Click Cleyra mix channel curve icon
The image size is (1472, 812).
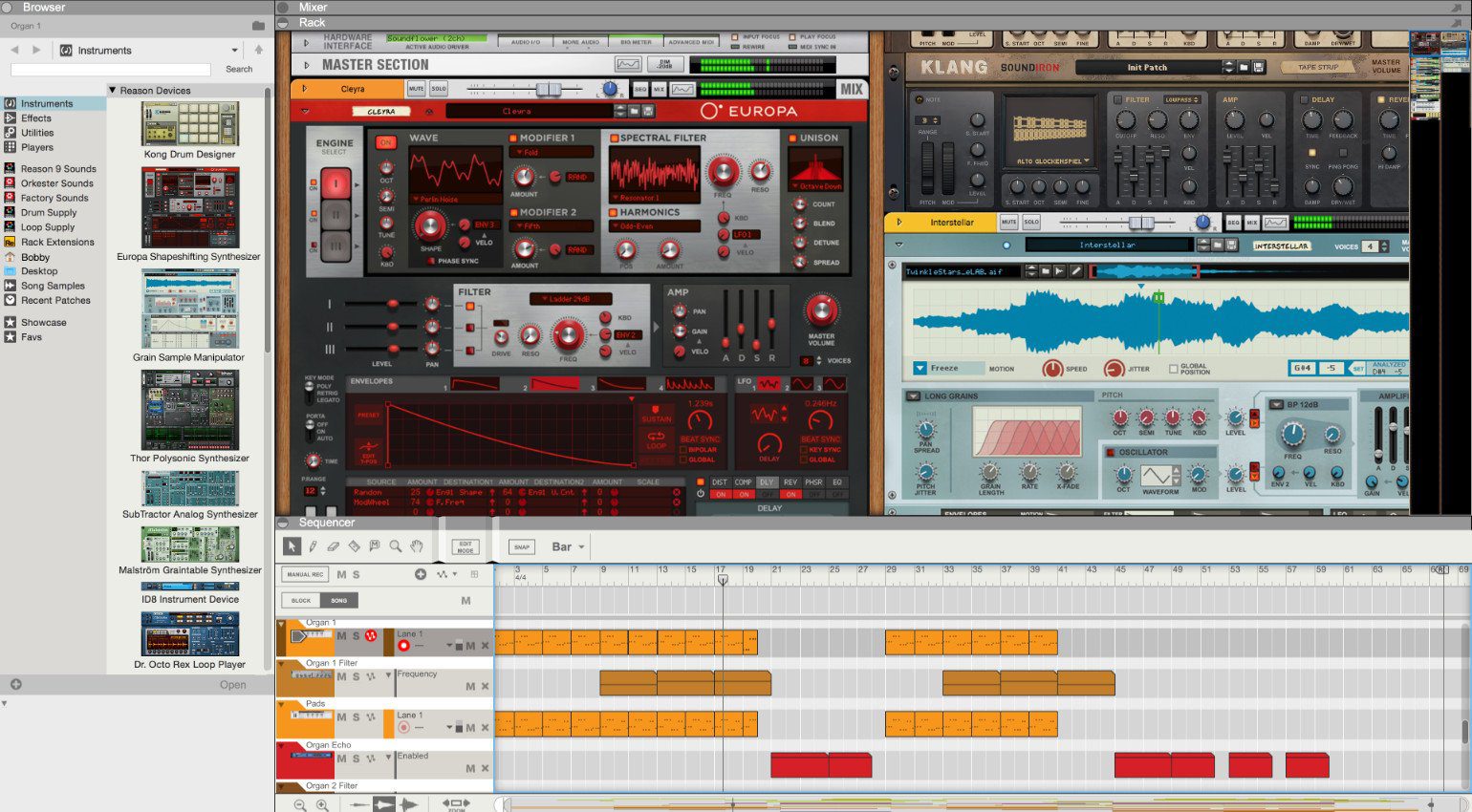tap(682, 89)
